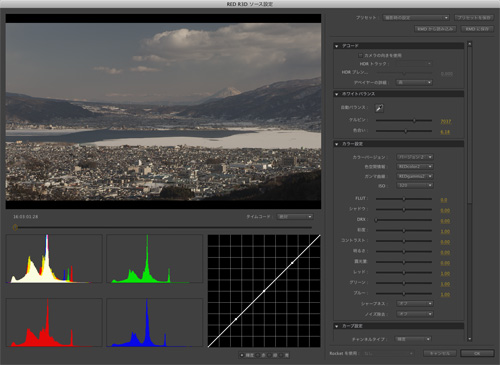Click the middle control point on the curve

click(264, 291)
